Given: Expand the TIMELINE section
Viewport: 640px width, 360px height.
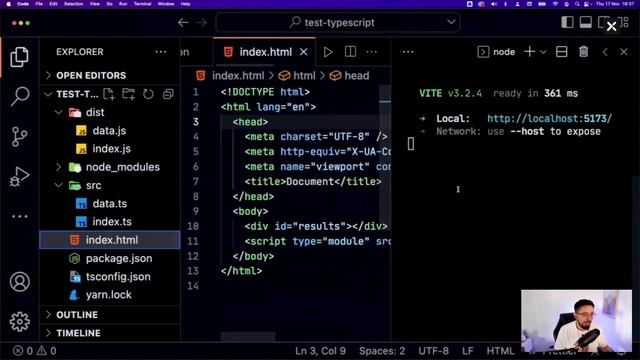Looking at the screenshot, I should tap(110, 333).
